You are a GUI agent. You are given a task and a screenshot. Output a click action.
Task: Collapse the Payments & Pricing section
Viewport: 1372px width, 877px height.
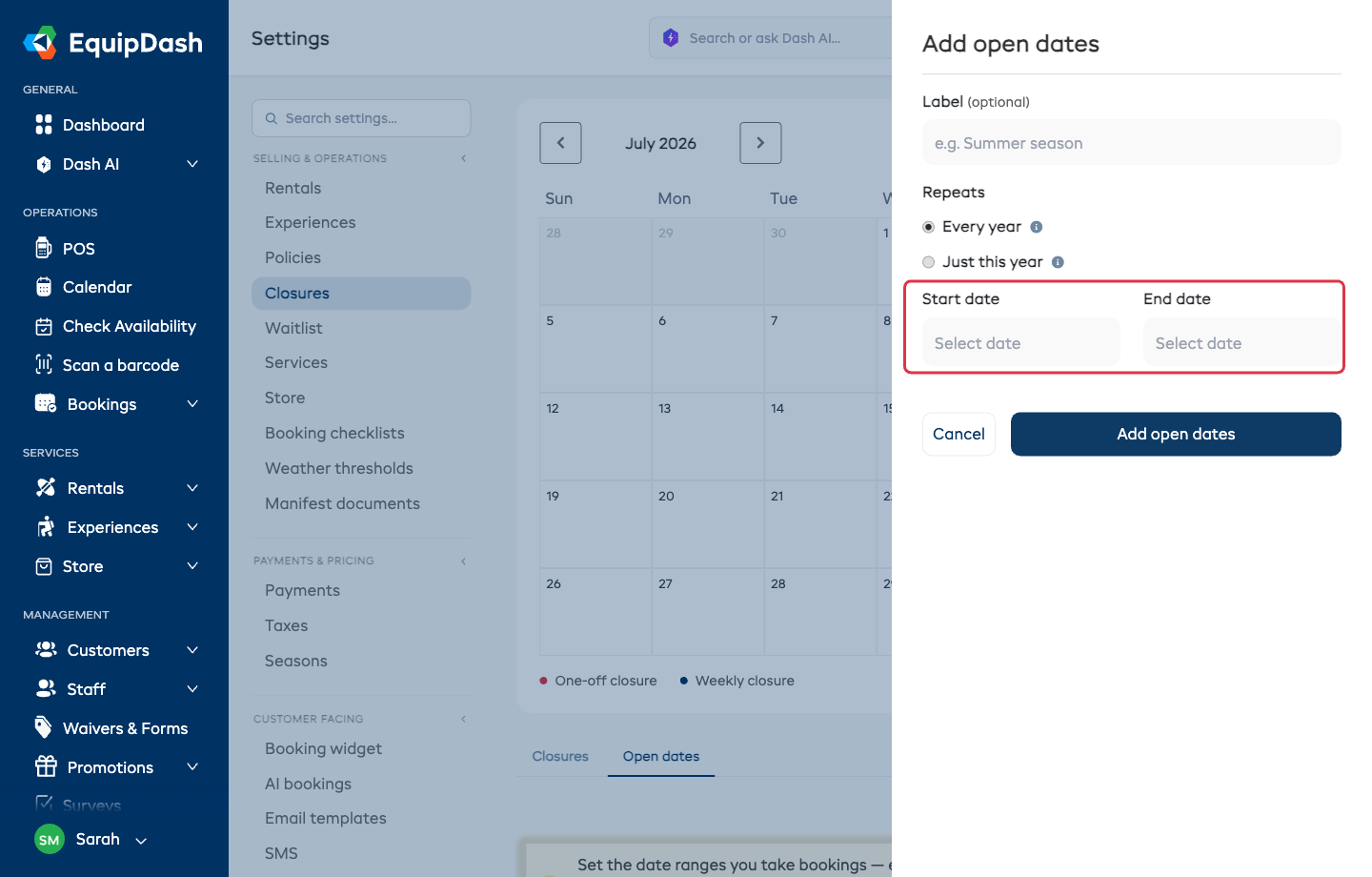(x=463, y=561)
